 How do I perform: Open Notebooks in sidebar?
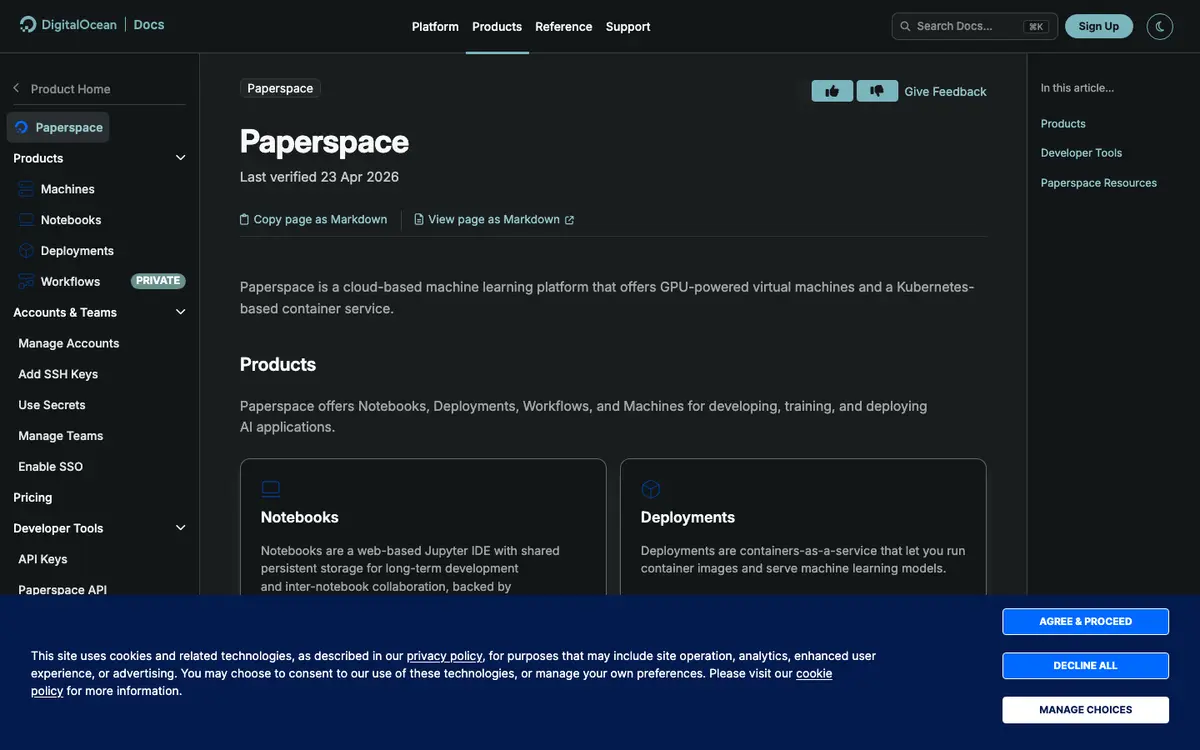[x=71, y=220]
